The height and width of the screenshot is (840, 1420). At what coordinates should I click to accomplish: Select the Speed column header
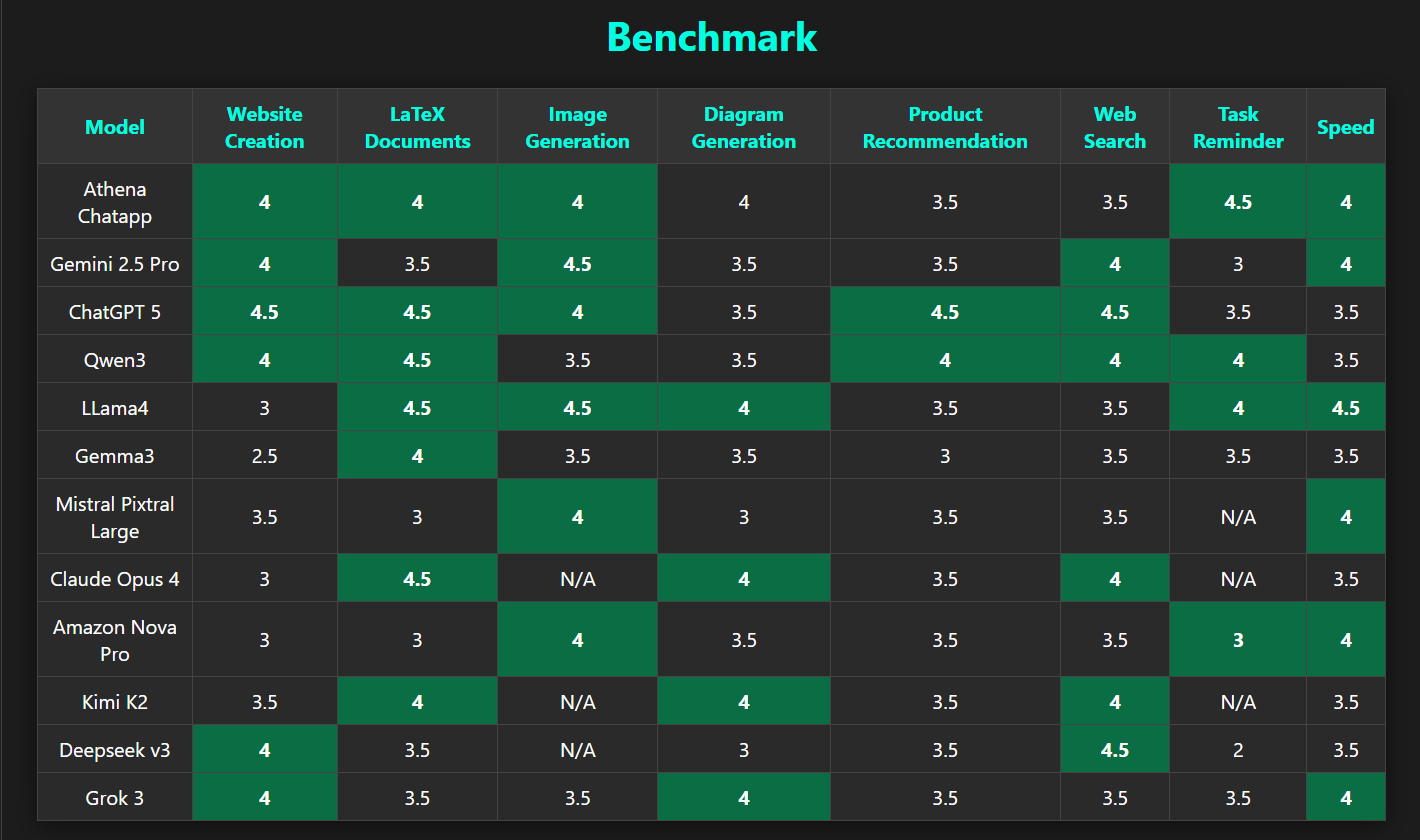(1346, 127)
